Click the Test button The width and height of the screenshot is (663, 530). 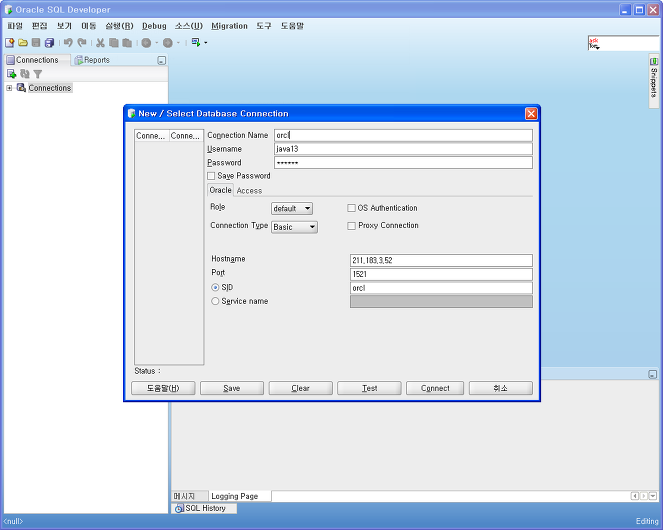[x=369, y=388]
